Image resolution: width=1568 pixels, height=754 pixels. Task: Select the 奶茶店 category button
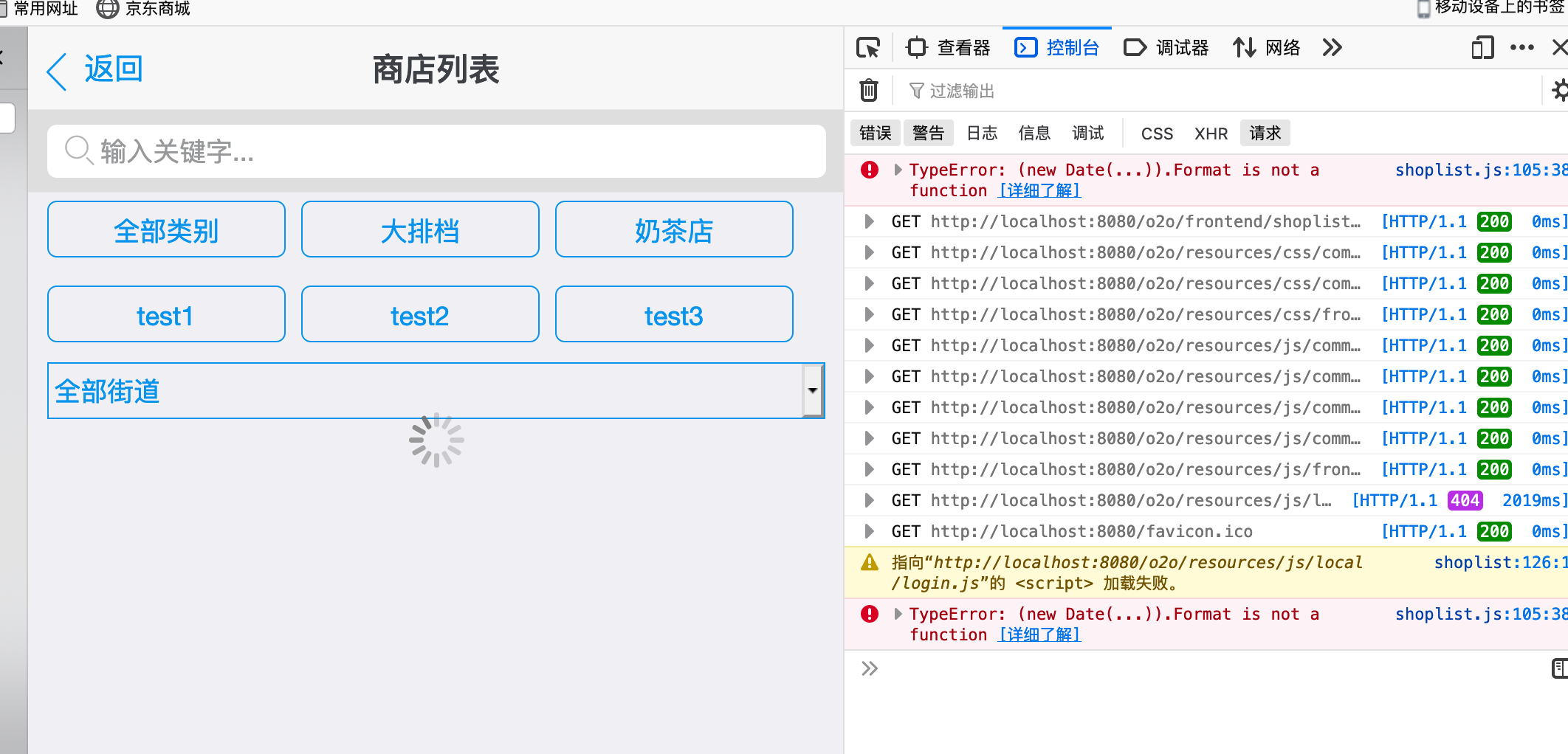pyautogui.click(x=674, y=229)
